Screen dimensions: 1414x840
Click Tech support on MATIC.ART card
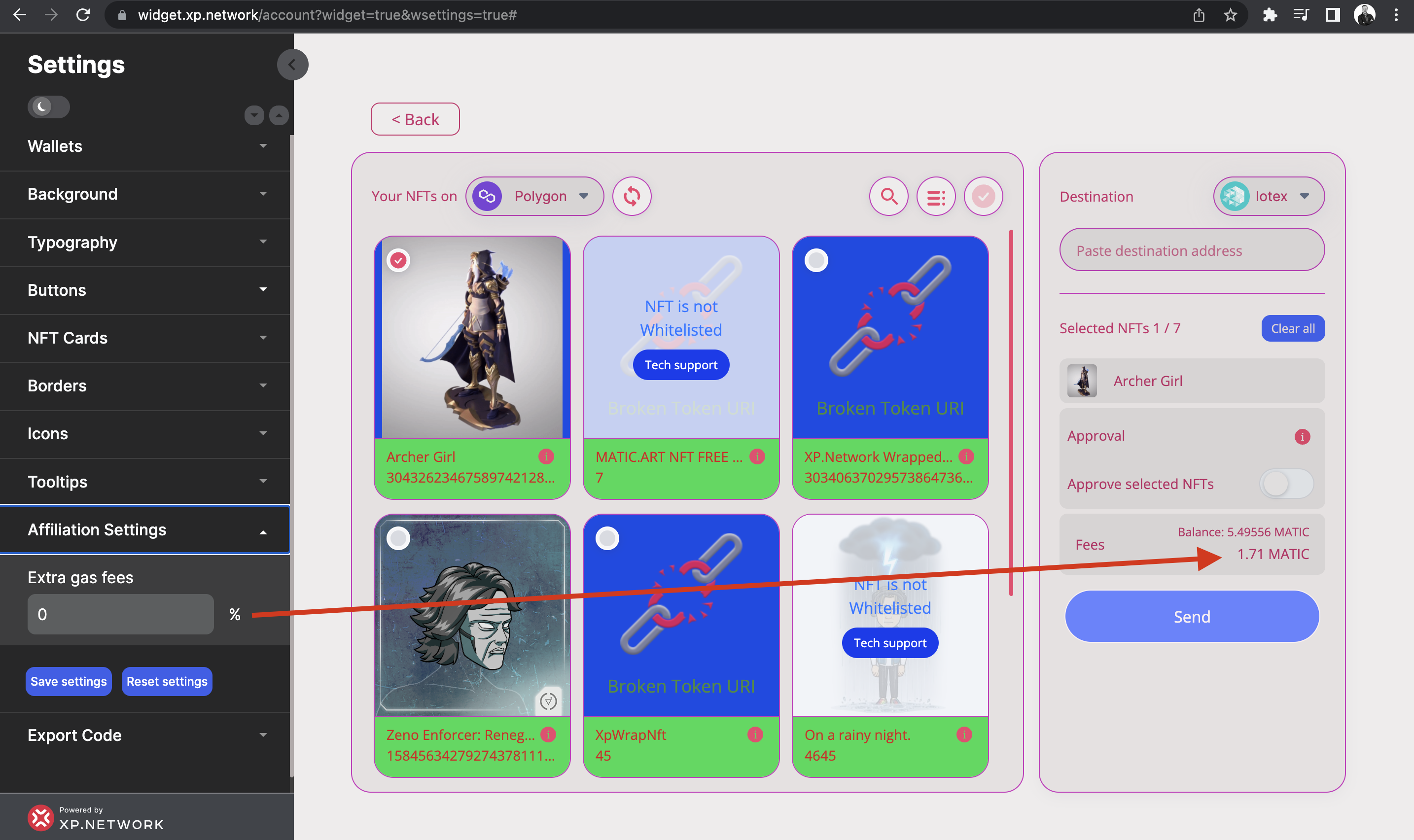(681, 365)
